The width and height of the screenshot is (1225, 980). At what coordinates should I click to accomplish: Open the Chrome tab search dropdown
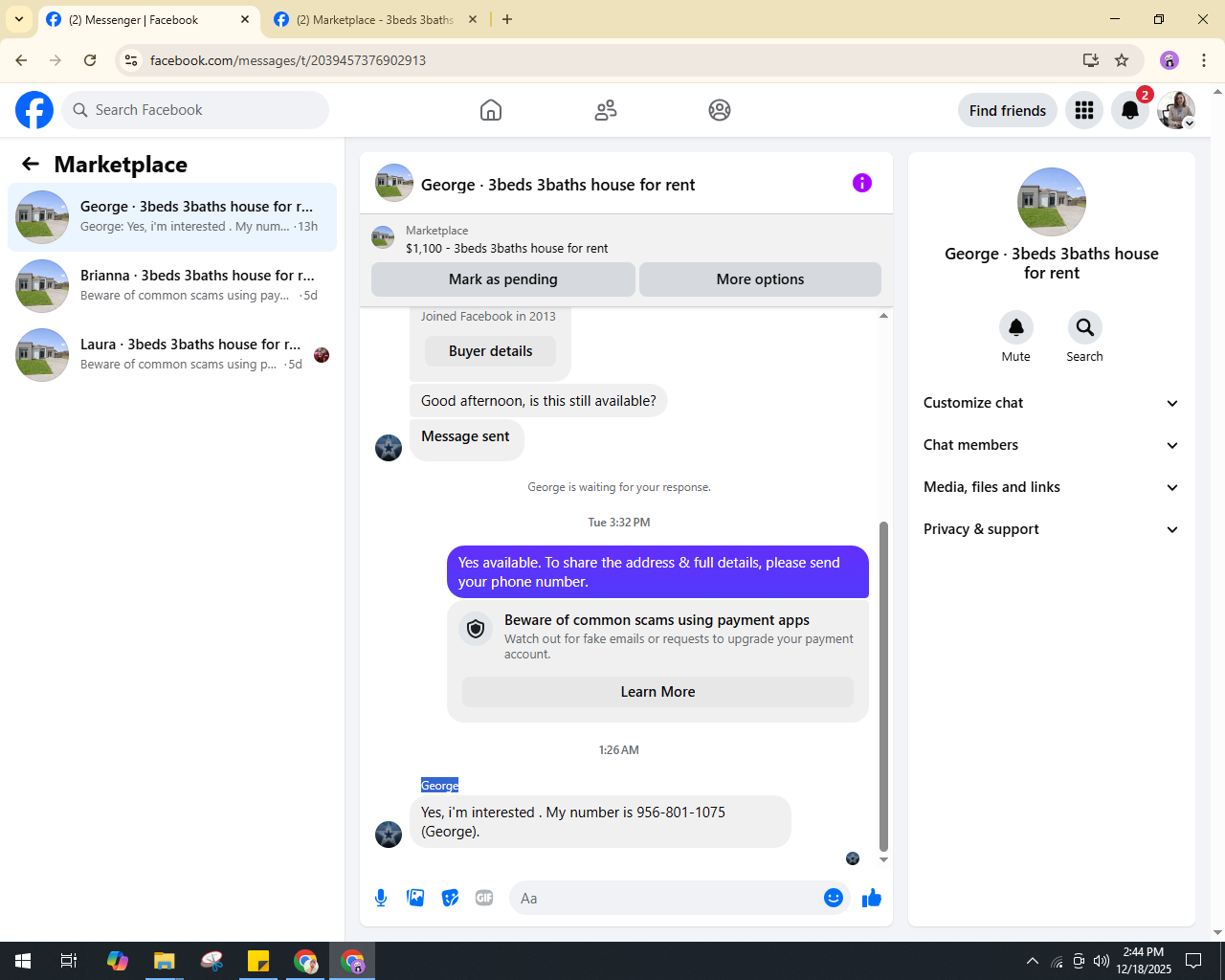coord(19,19)
